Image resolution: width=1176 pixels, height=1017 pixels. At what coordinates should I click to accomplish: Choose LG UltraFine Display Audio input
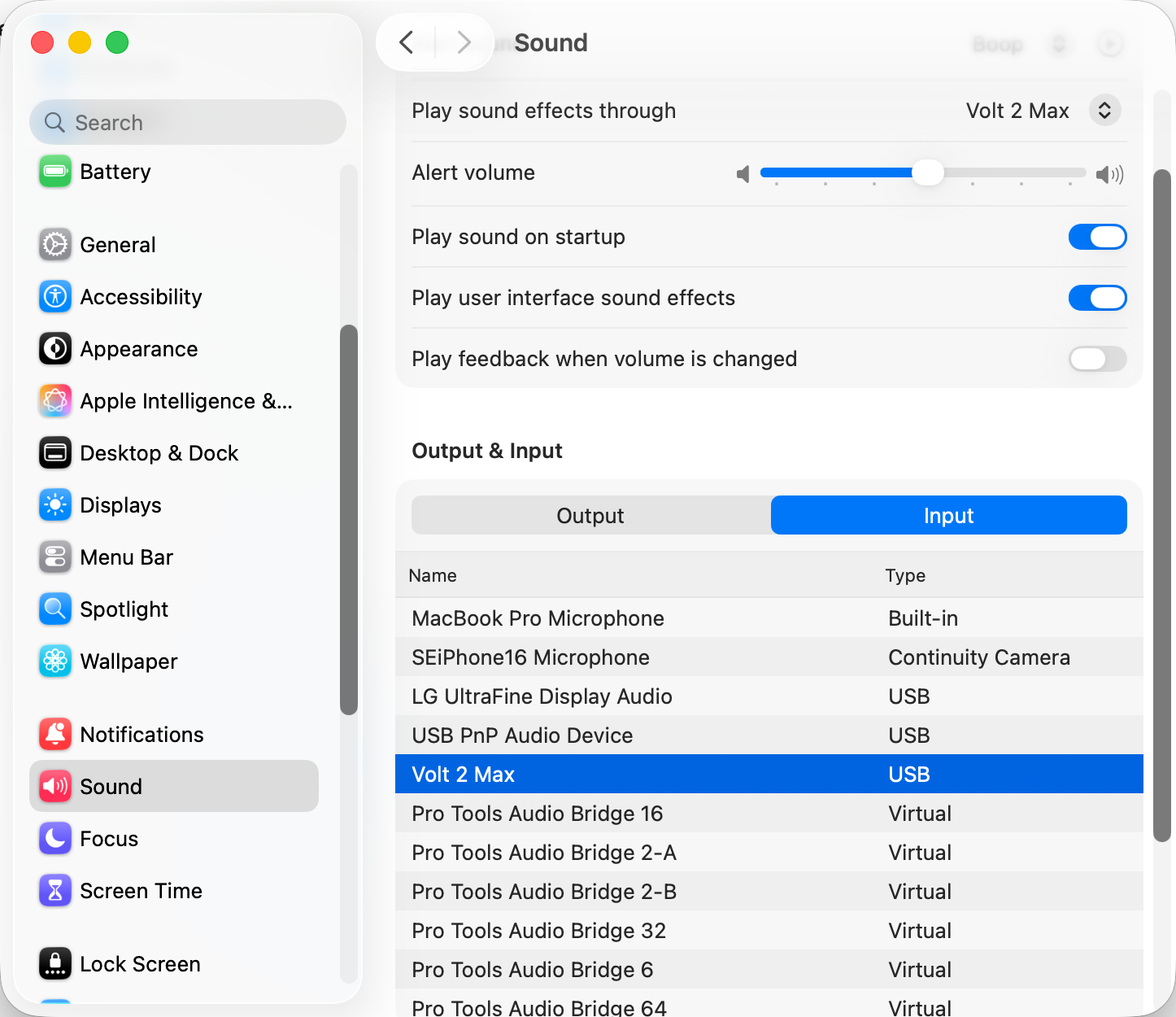[x=769, y=696]
